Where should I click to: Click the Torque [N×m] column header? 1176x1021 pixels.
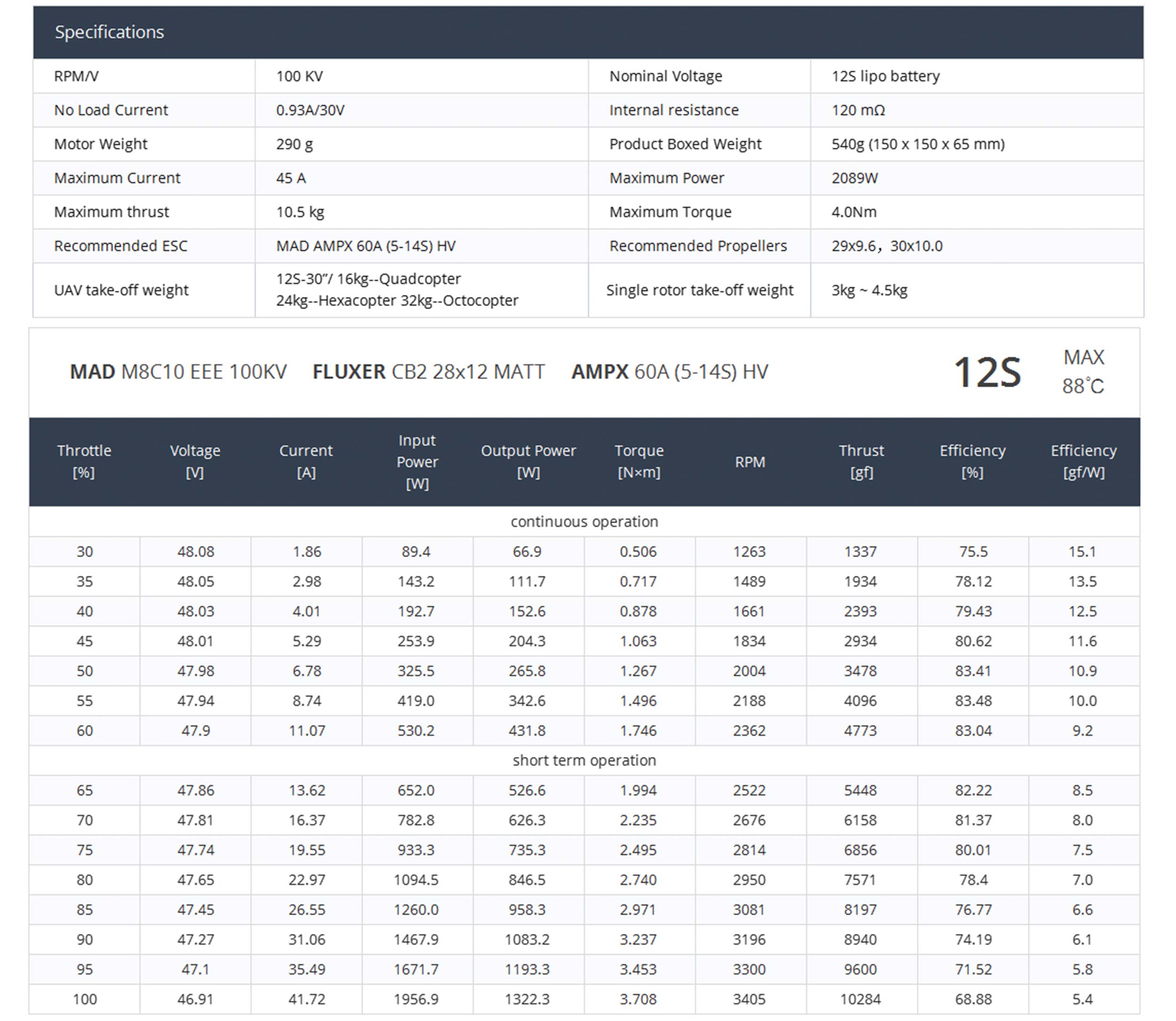point(639,461)
